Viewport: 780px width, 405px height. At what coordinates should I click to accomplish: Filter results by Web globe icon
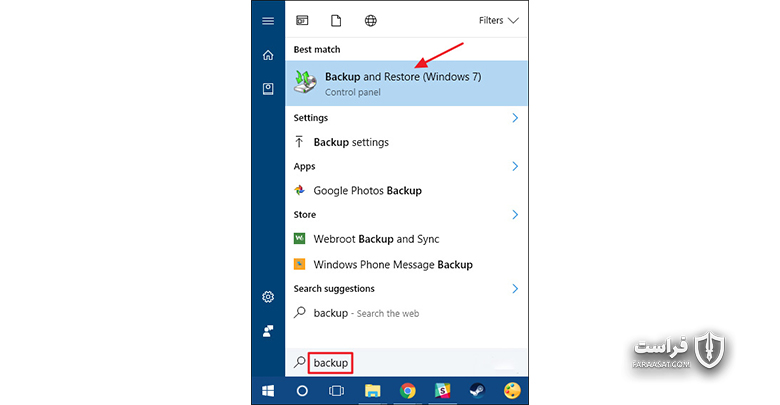[371, 20]
